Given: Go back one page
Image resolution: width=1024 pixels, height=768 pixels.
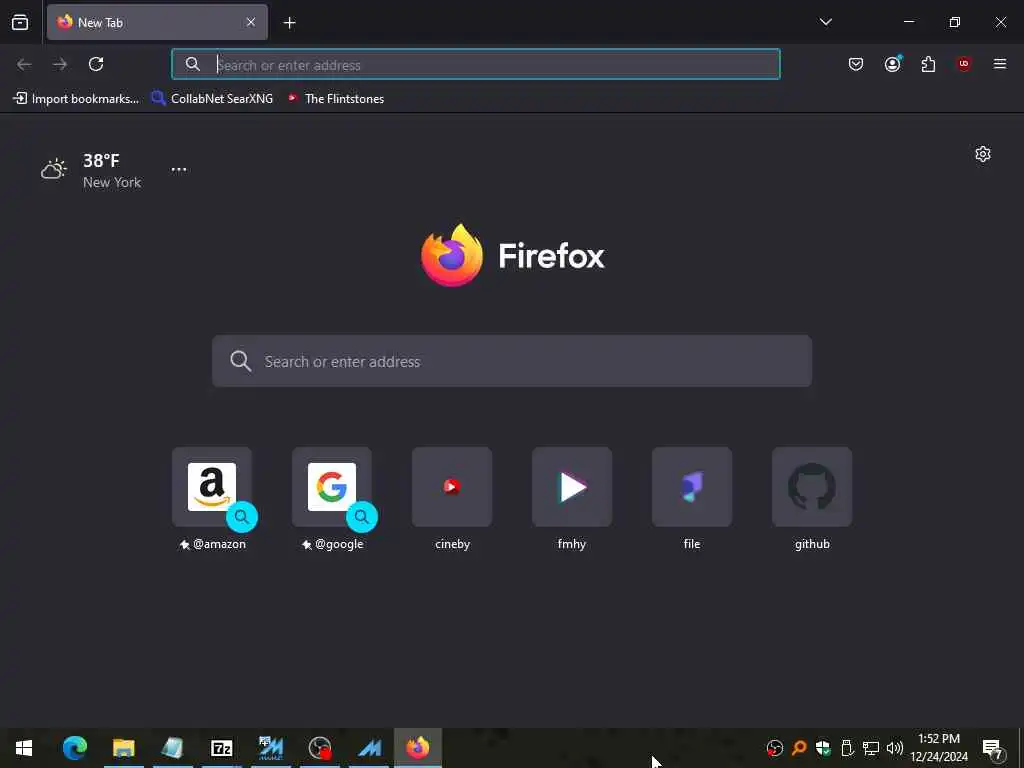Looking at the screenshot, I should coord(24,64).
